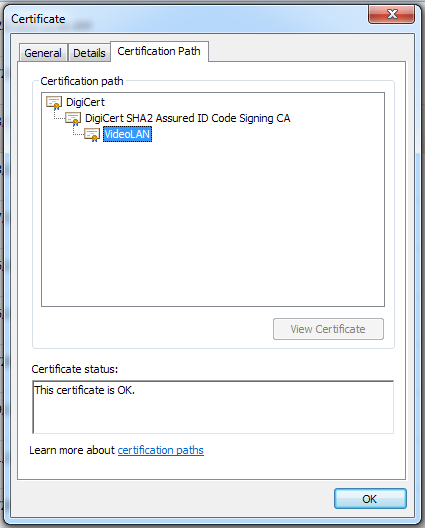425x528 pixels.
Task: Confirm the dialog with OK
Action: tap(370, 499)
